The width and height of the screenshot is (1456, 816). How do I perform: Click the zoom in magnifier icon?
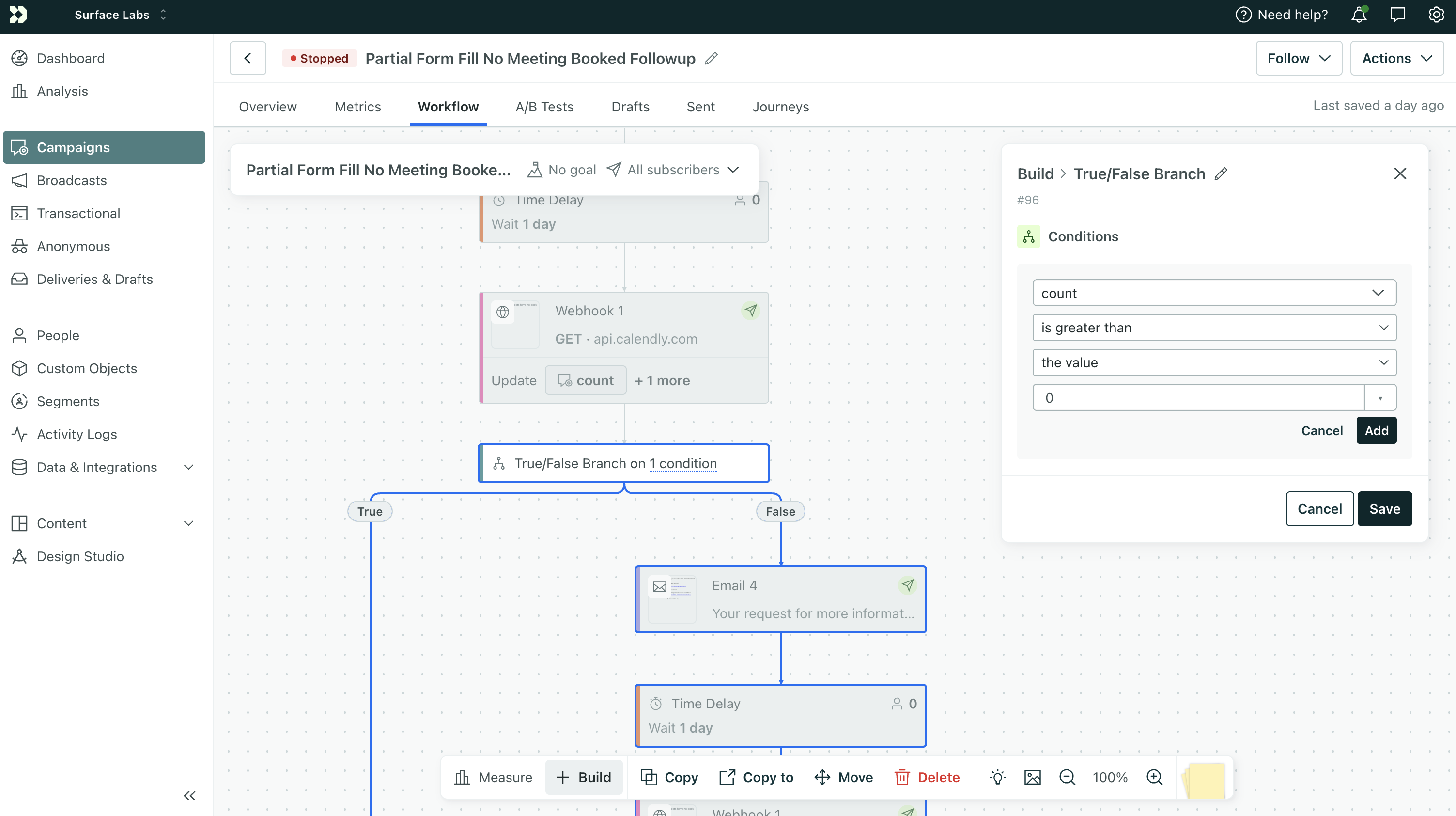coord(1154,777)
